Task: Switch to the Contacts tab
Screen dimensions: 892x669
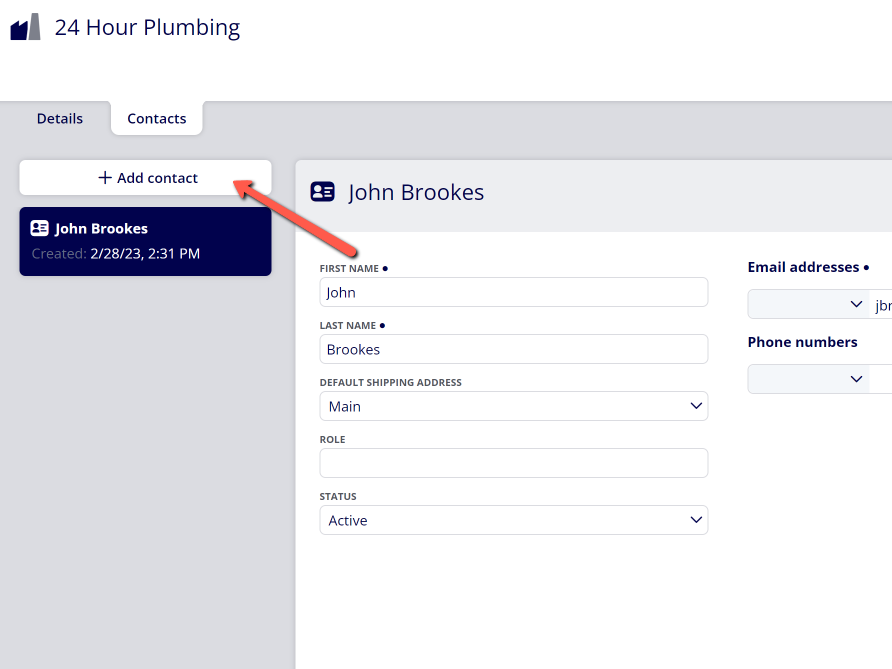Action: (156, 118)
